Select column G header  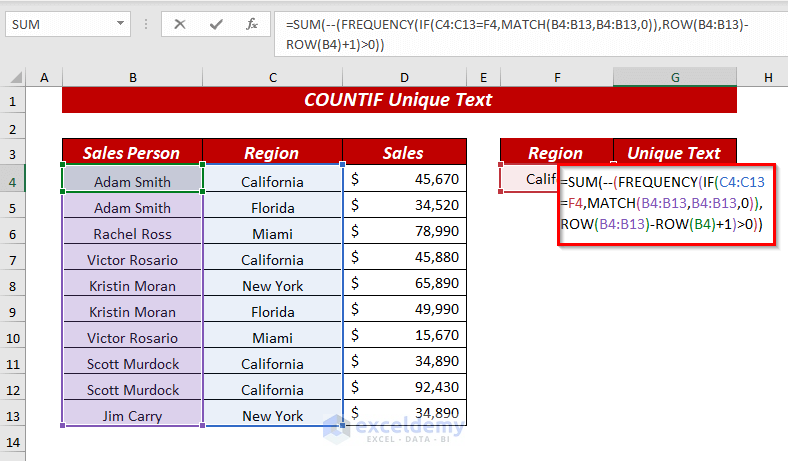tap(675, 78)
